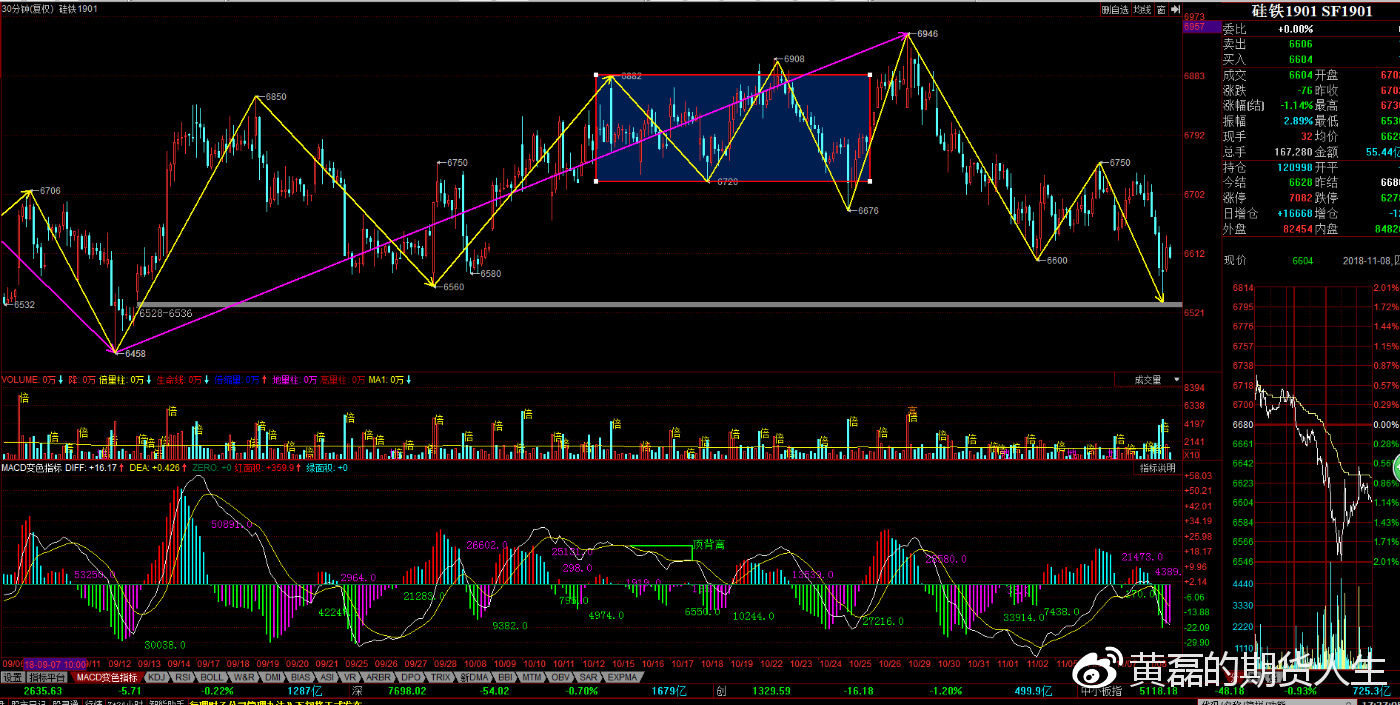Click the 18-09-07 10:00 date cursor label
This screenshot has width=1400, height=705.
coord(53,663)
